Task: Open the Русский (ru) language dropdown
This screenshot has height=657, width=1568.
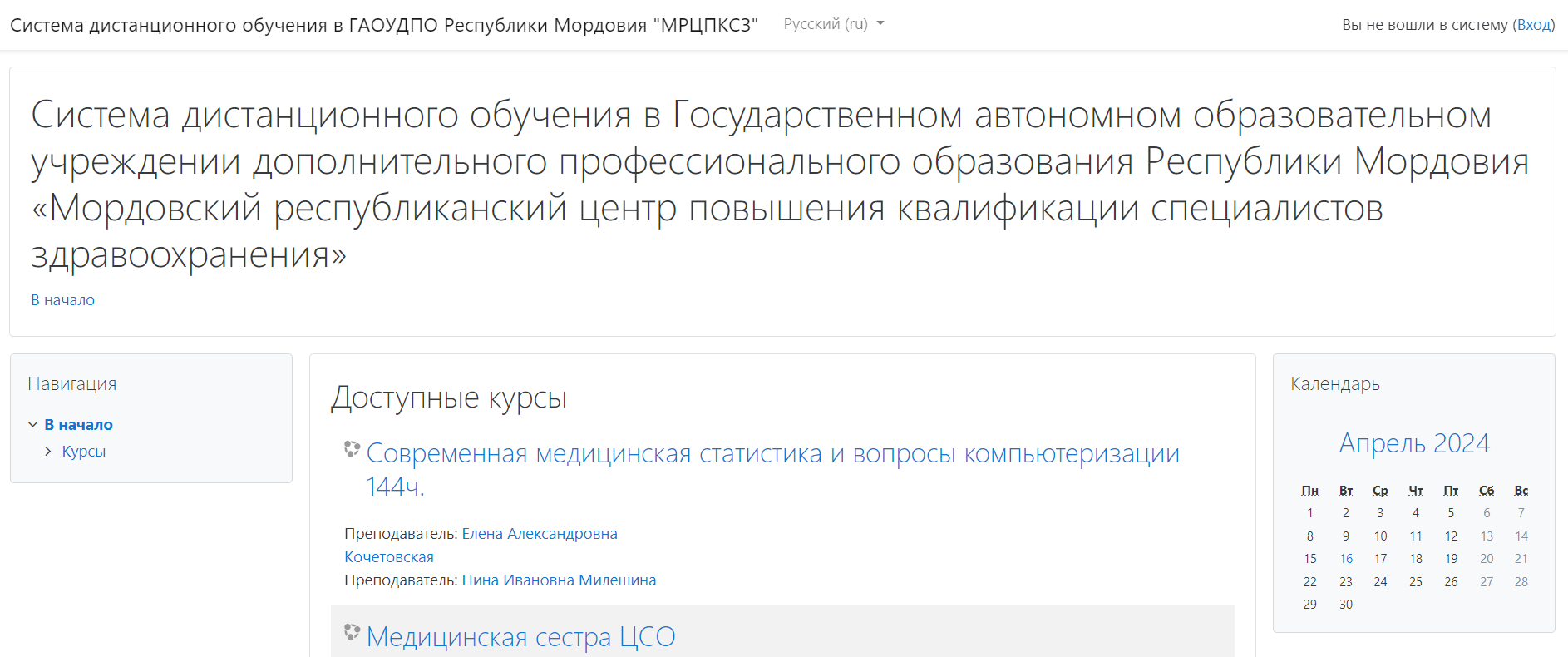Action: [834, 24]
